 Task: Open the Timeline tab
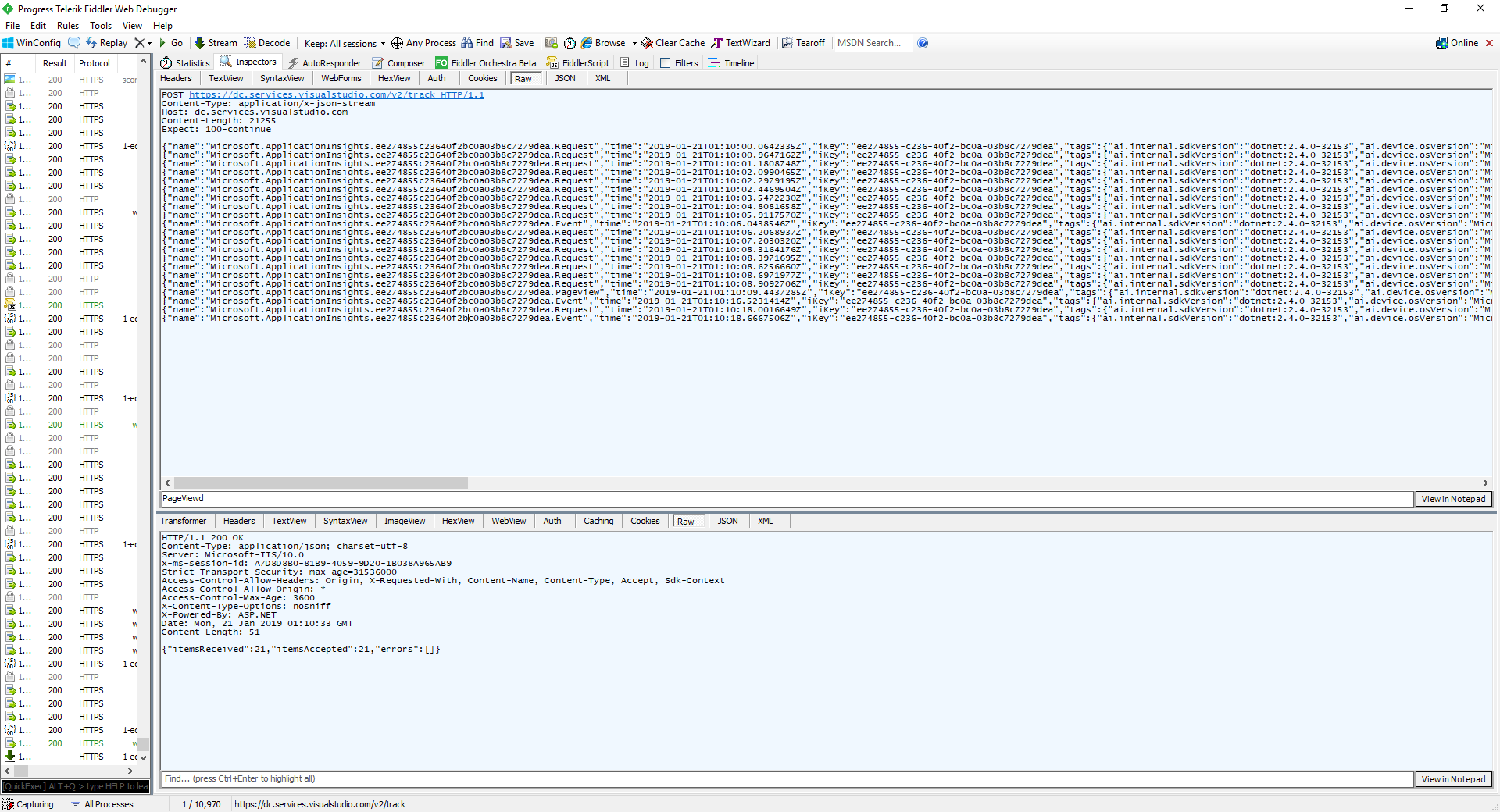731,63
